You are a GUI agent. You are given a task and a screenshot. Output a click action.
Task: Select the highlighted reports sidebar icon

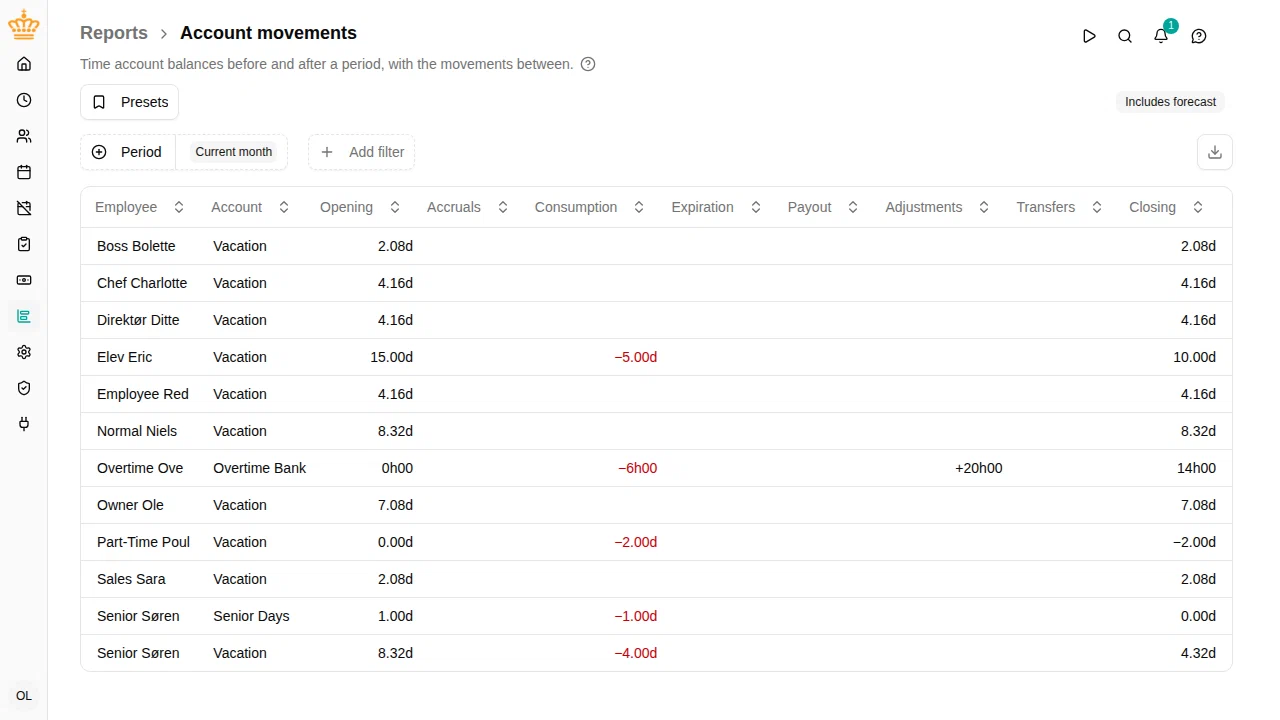[x=24, y=316]
